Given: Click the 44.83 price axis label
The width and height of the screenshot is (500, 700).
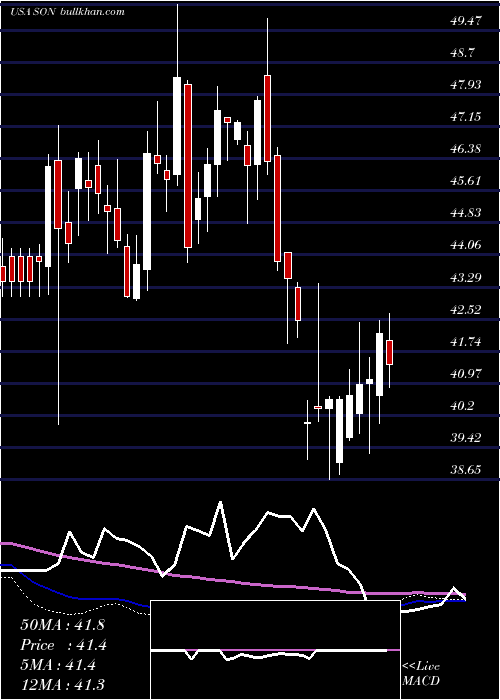Looking at the screenshot, I should (x=466, y=212).
